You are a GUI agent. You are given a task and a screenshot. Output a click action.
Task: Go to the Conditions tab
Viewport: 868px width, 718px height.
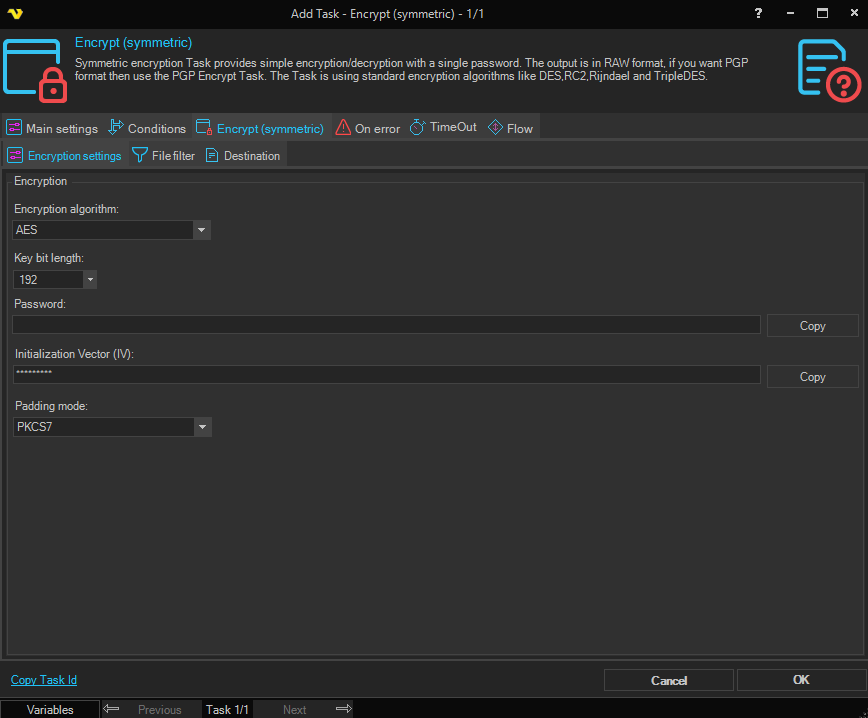147,128
